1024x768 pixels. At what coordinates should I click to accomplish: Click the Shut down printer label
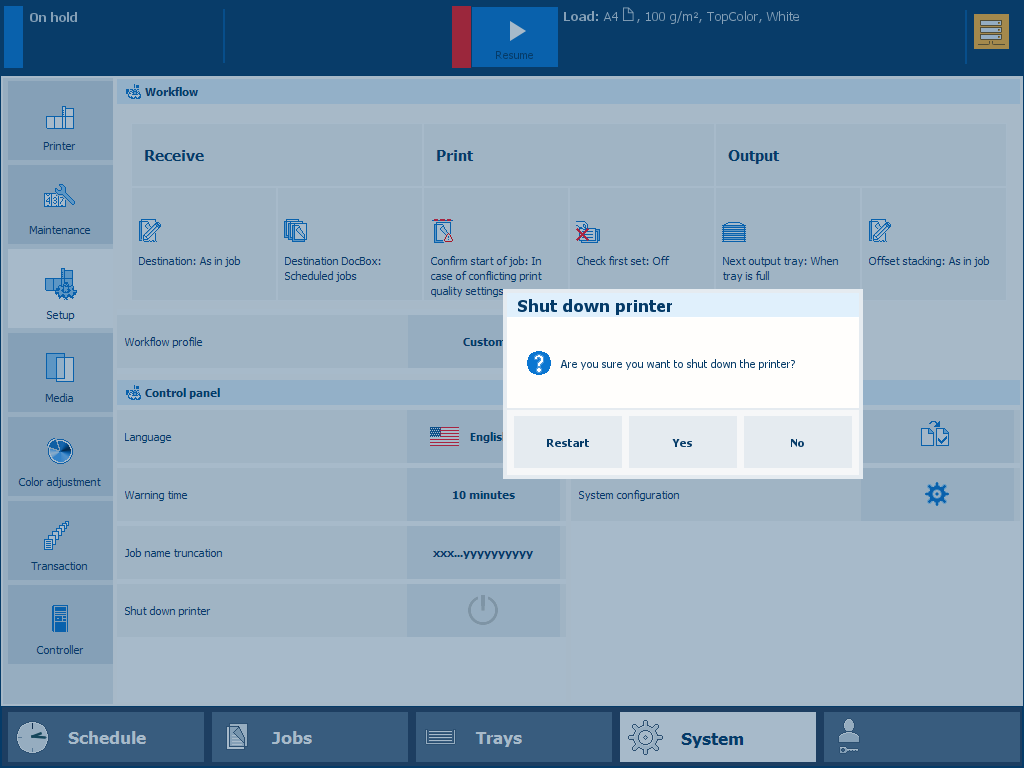[167, 611]
